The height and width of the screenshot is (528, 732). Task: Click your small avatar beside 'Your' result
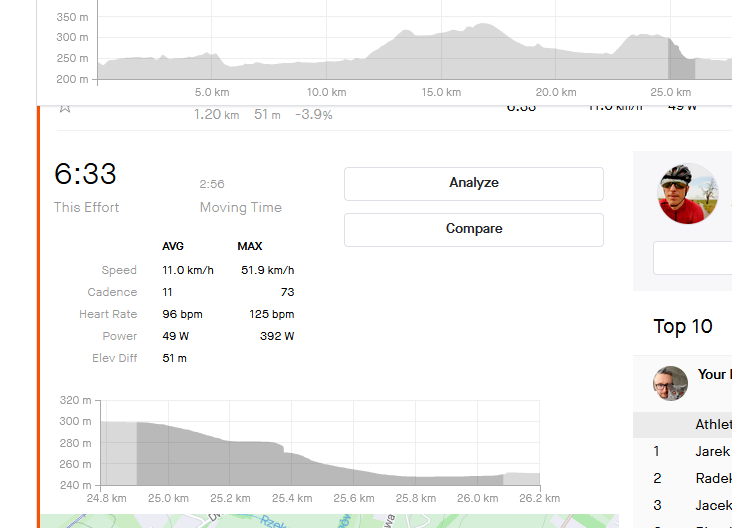[x=670, y=383]
